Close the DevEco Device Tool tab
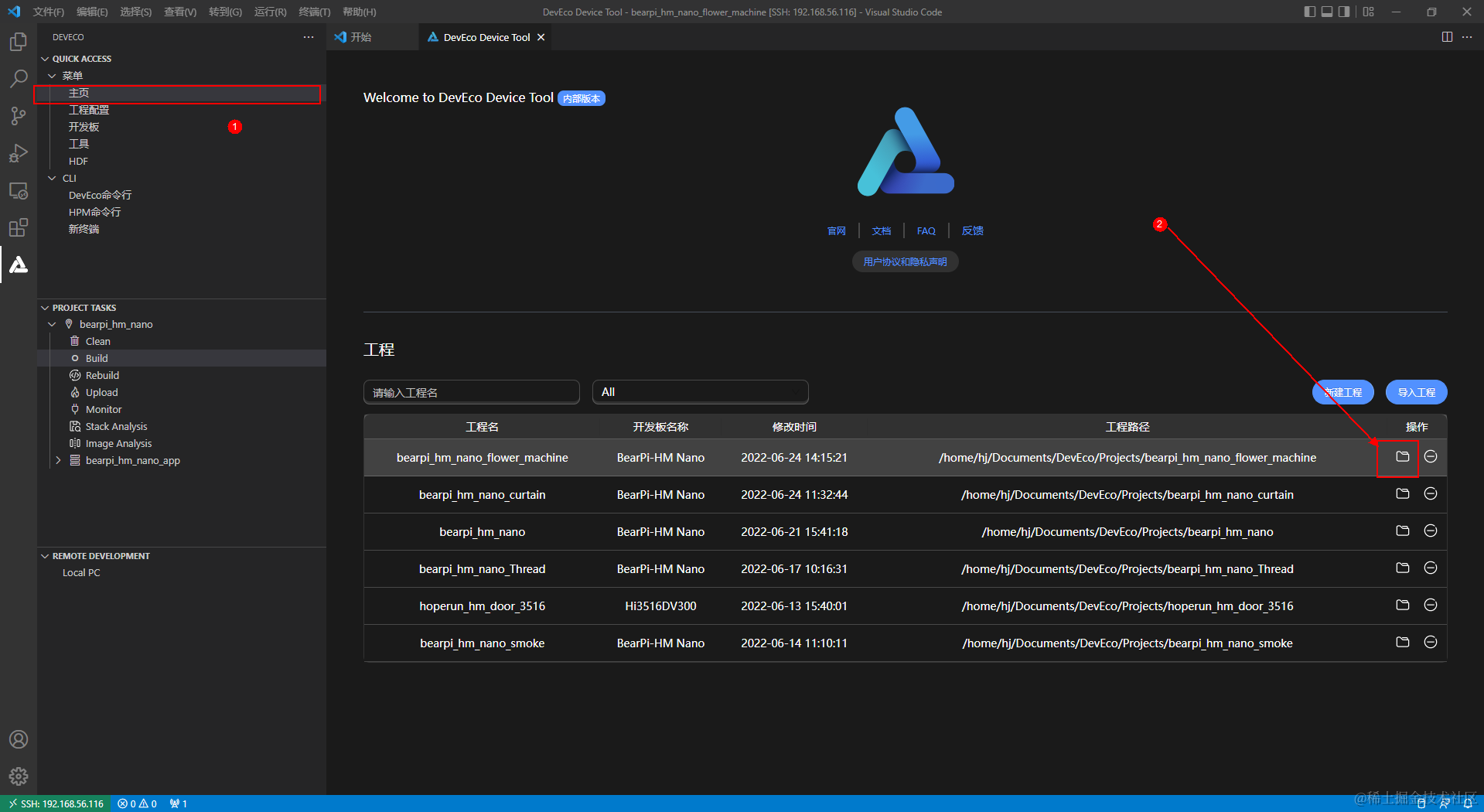 pyautogui.click(x=541, y=37)
